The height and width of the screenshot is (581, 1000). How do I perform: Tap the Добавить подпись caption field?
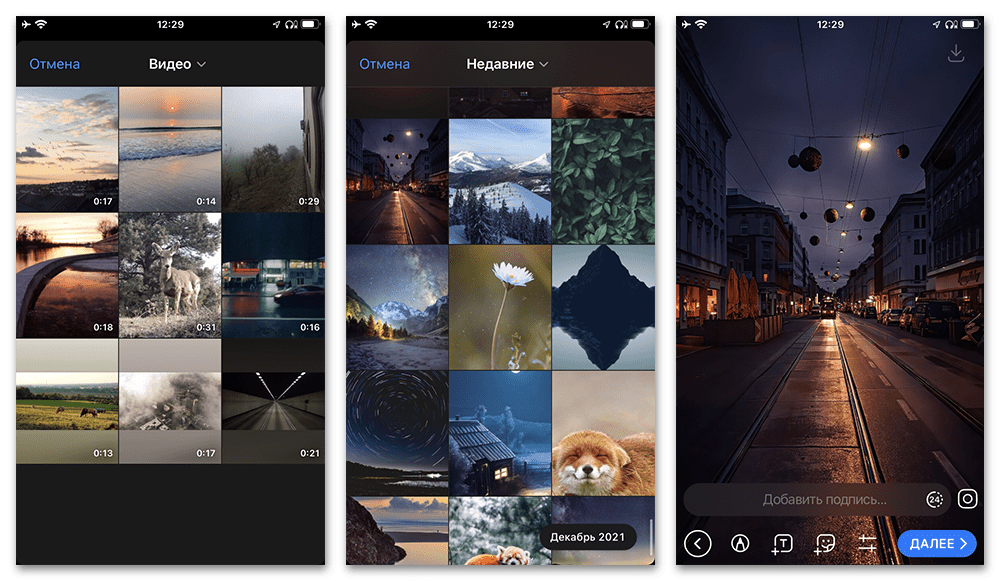point(824,499)
